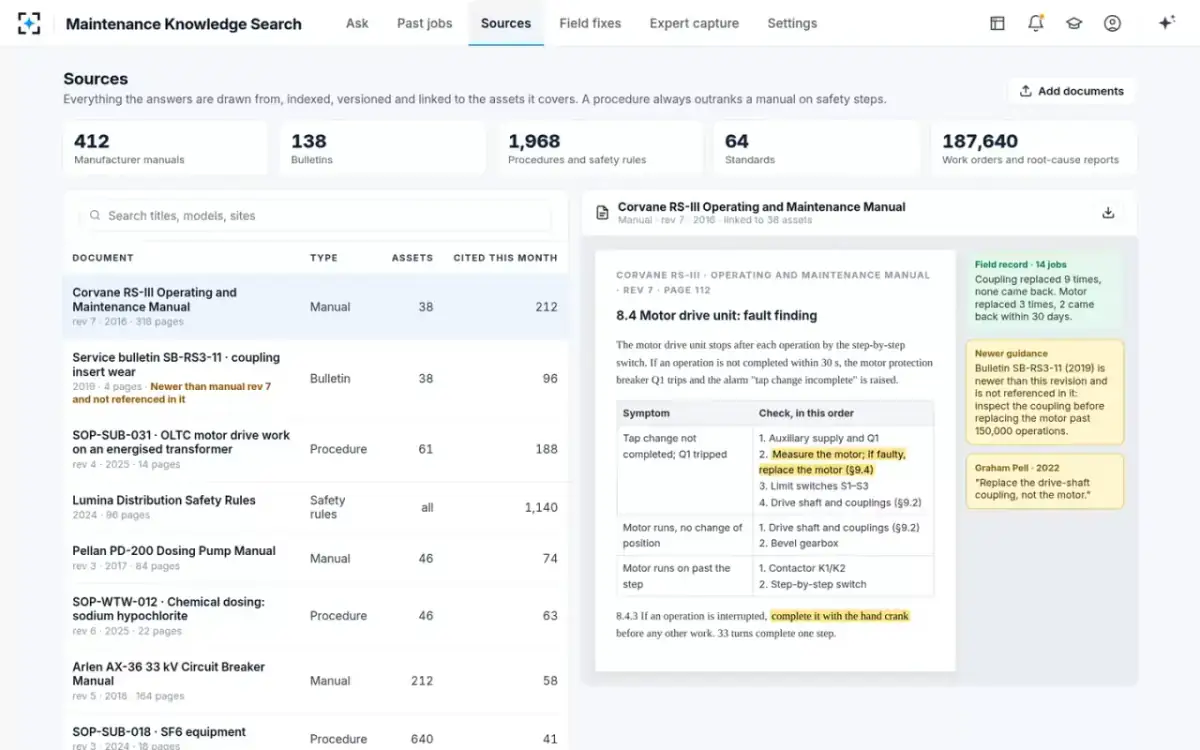Click the search magnifier icon

pyautogui.click(x=95, y=215)
